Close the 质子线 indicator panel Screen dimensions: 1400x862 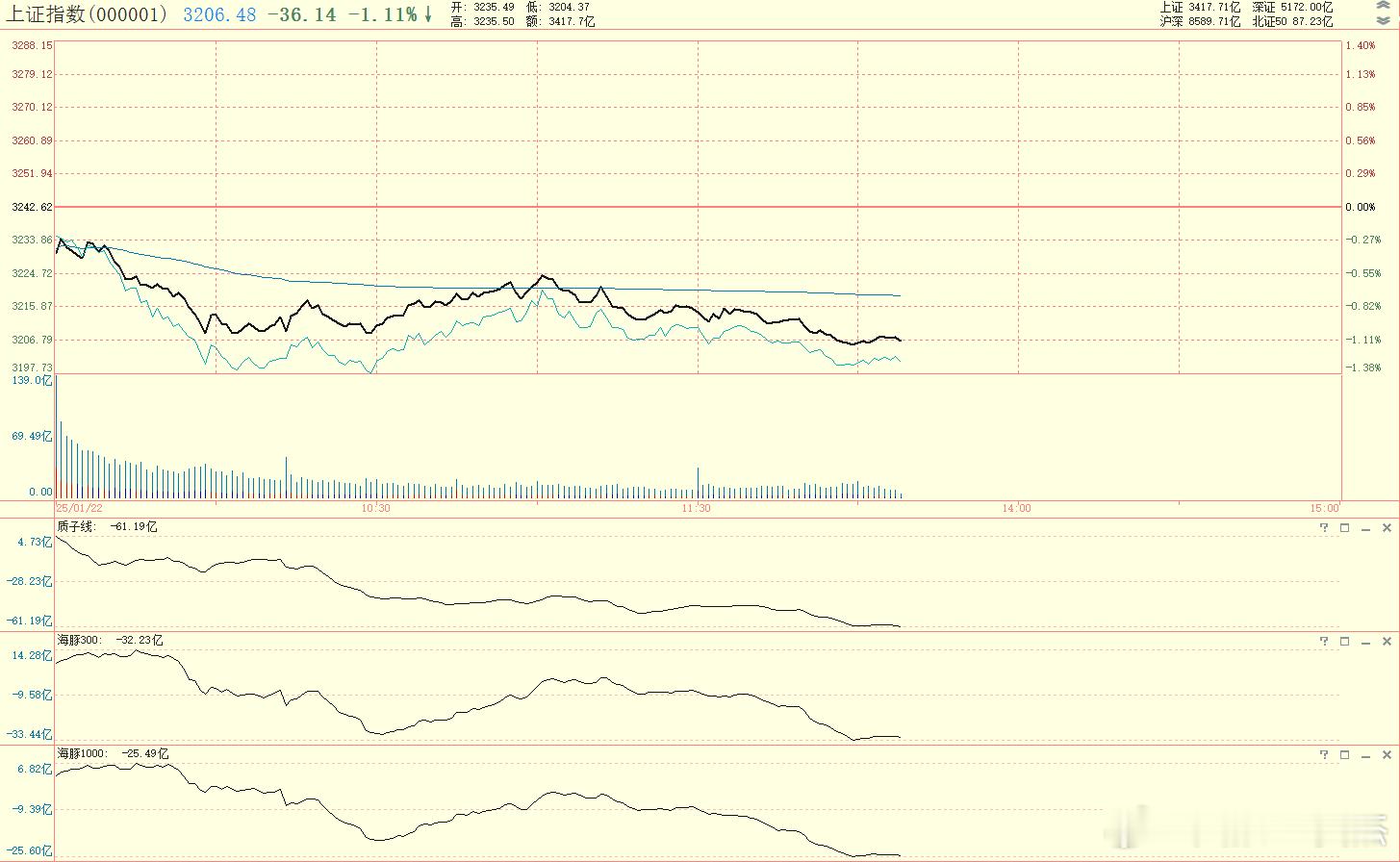pyautogui.click(x=1387, y=527)
